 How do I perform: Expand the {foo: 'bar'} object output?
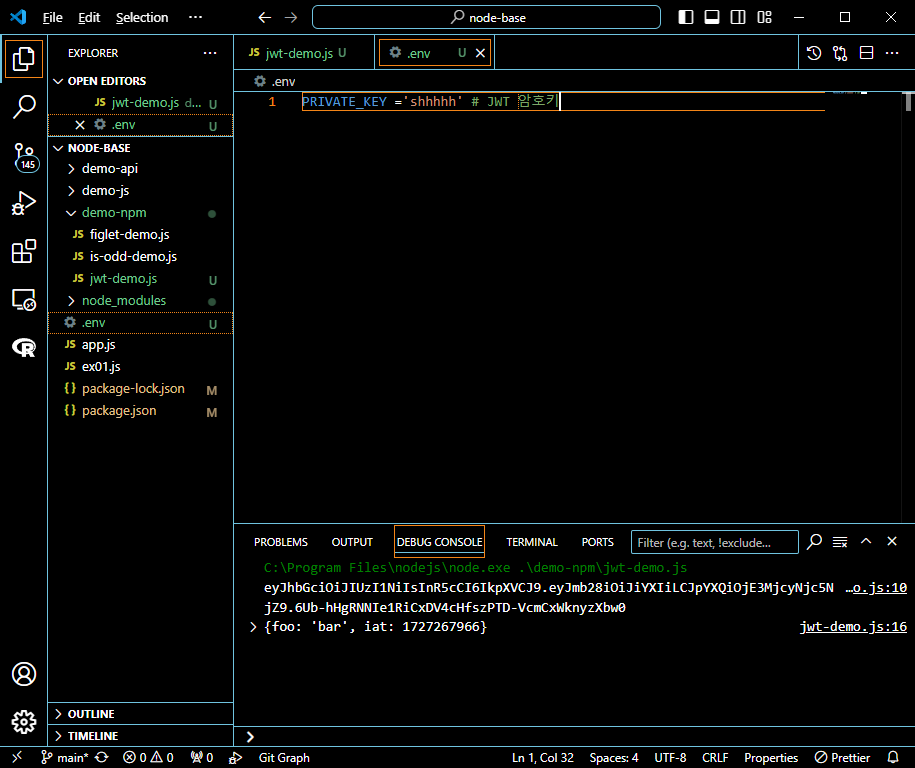point(253,627)
